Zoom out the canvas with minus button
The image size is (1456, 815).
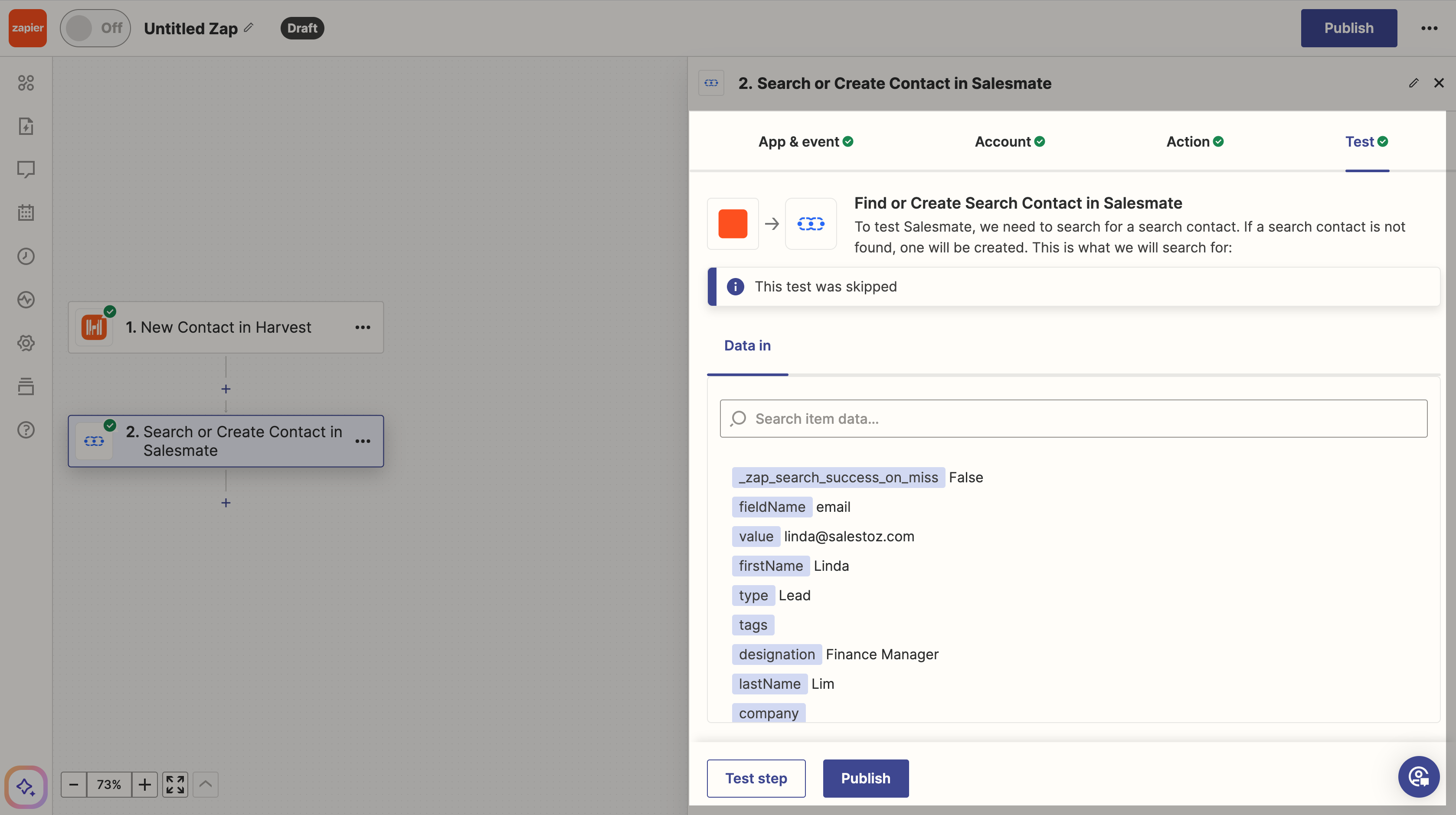(73, 785)
